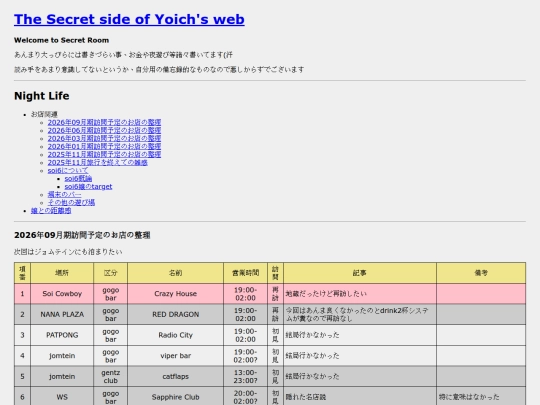Open the 2025年11月期 shop list link

(104, 154)
